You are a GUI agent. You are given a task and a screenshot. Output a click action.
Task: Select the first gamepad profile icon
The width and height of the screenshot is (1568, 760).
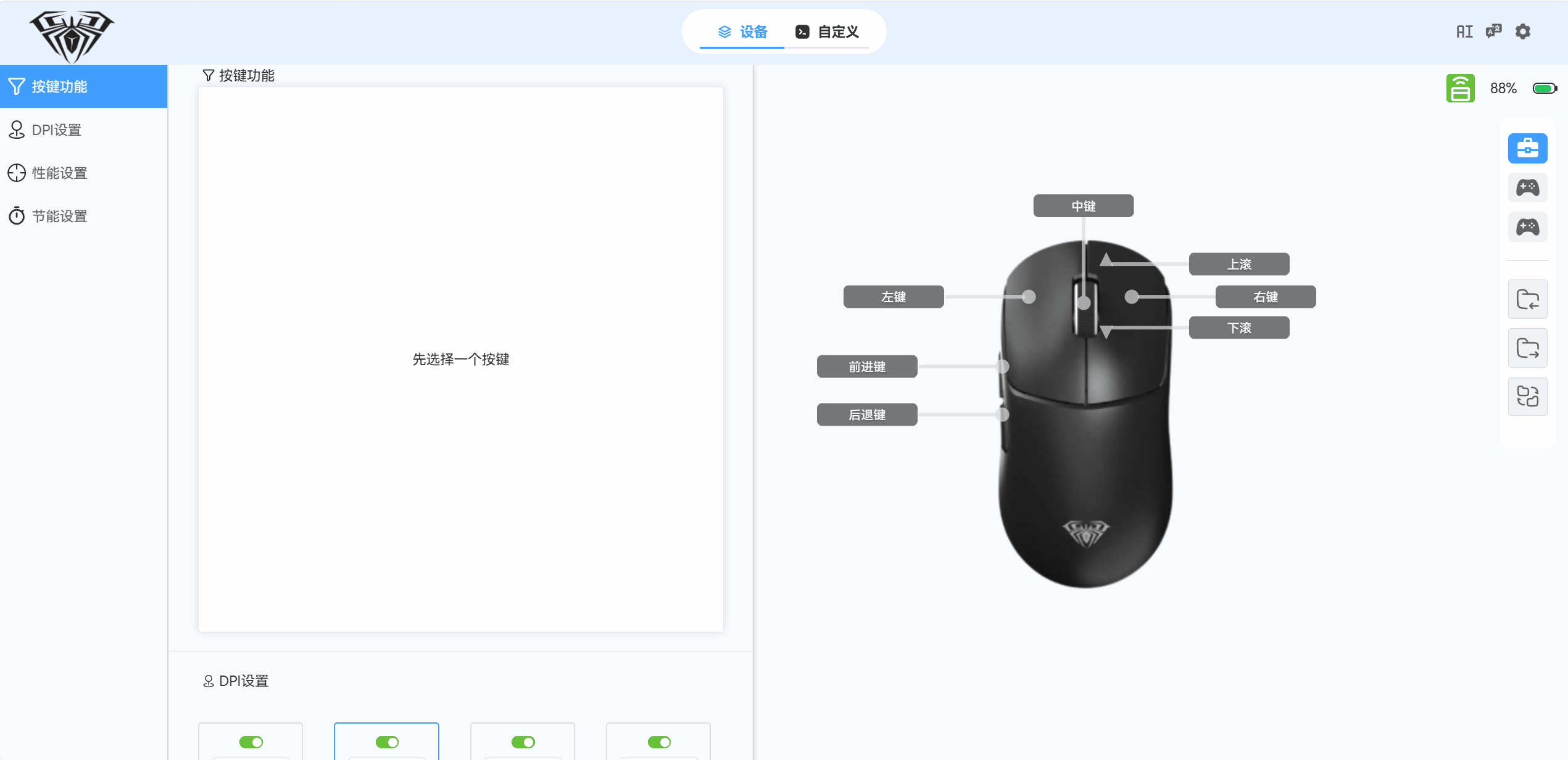click(1527, 188)
